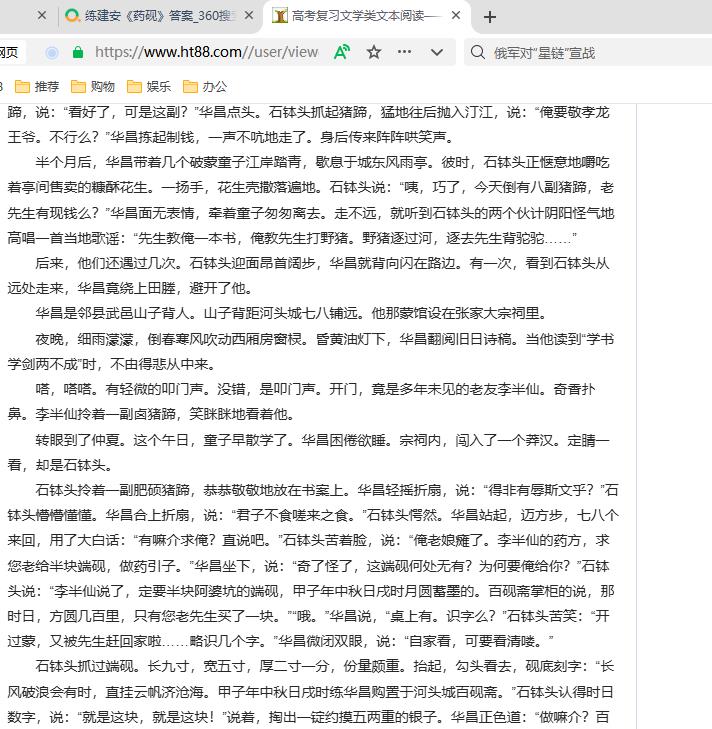
Task: Expand the address bar dropdown chevron
Action: (437, 53)
